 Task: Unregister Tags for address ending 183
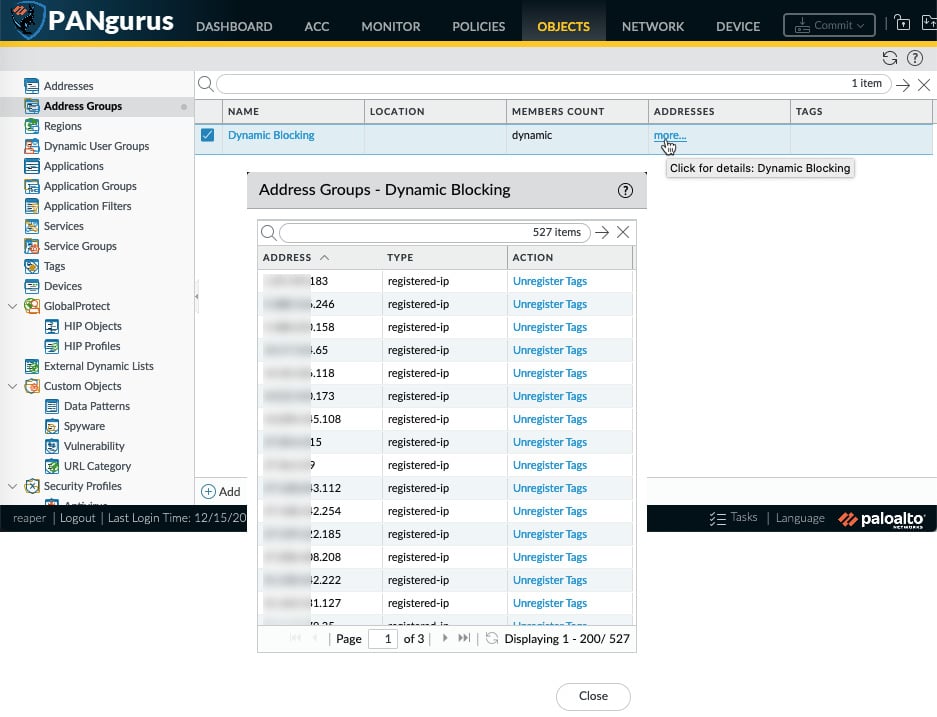click(x=550, y=281)
